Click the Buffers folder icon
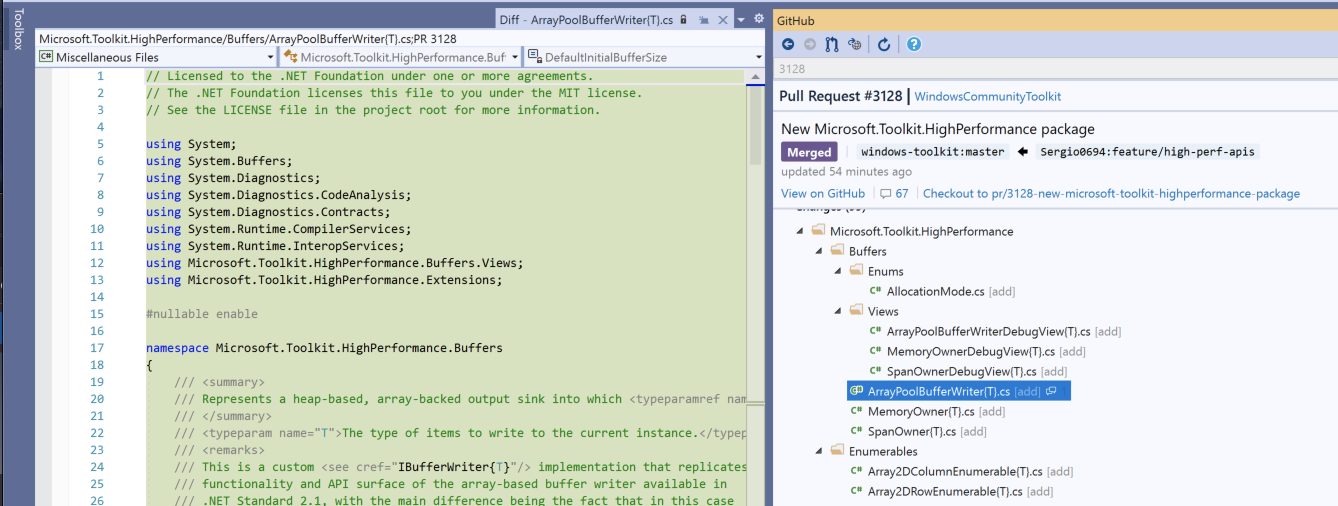This screenshot has height=506, width=1338. click(837, 251)
